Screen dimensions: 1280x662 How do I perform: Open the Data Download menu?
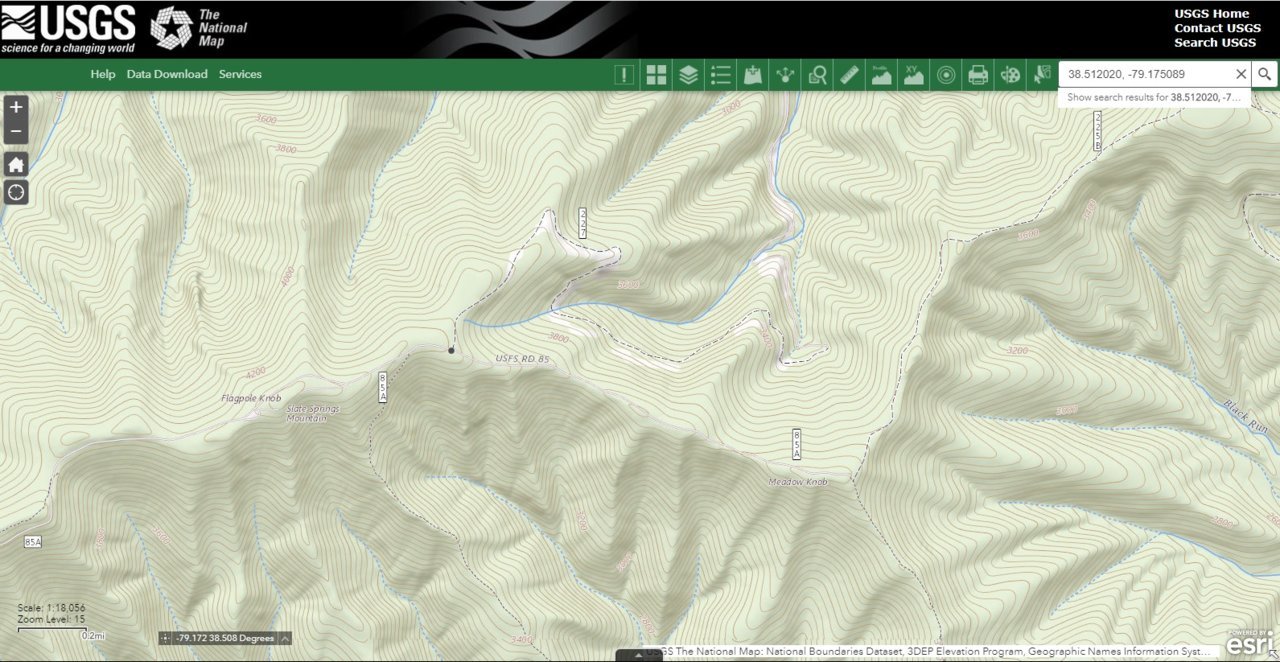pos(167,74)
